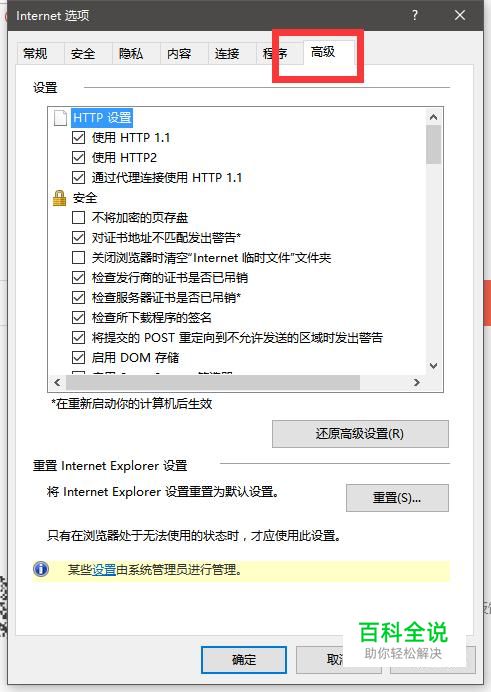This screenshot has width=491, height=692.
Task: Click the settings list scroll down arrow
Action: tap(433, 366)
